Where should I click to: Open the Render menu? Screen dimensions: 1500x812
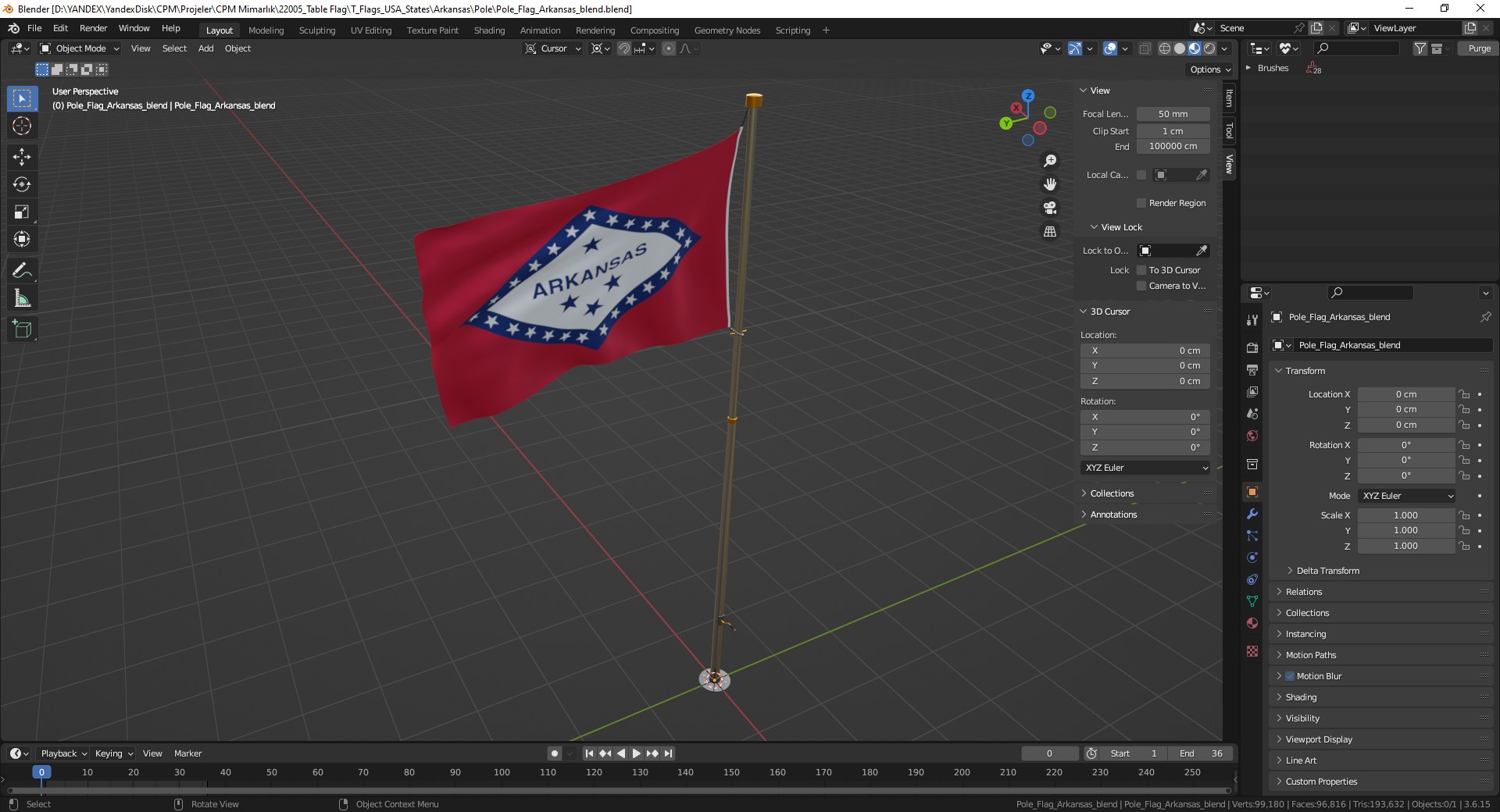point(93,28)
